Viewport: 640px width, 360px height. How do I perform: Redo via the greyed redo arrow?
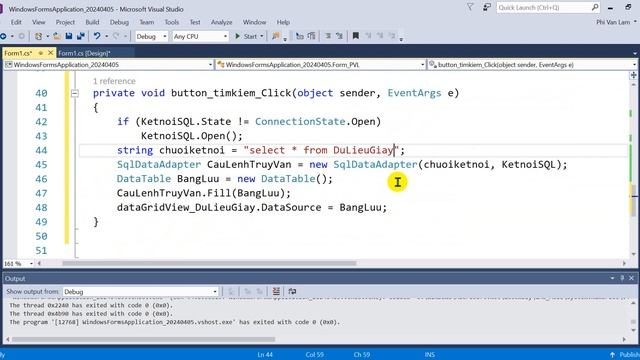[x=116, y=36]
